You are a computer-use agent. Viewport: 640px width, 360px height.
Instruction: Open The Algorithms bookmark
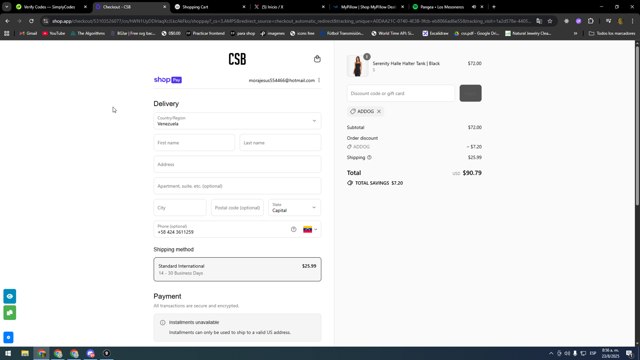click(x=87, y=33)
